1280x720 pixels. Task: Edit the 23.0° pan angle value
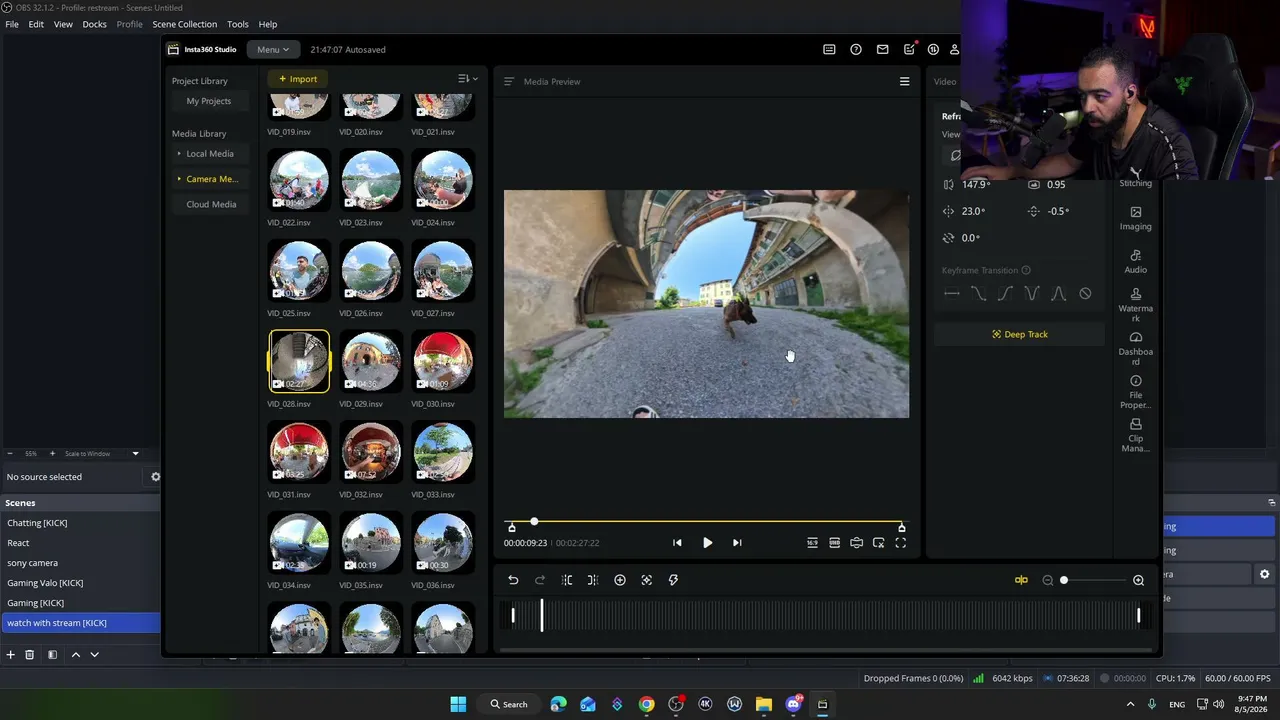(x=973, y=211)
